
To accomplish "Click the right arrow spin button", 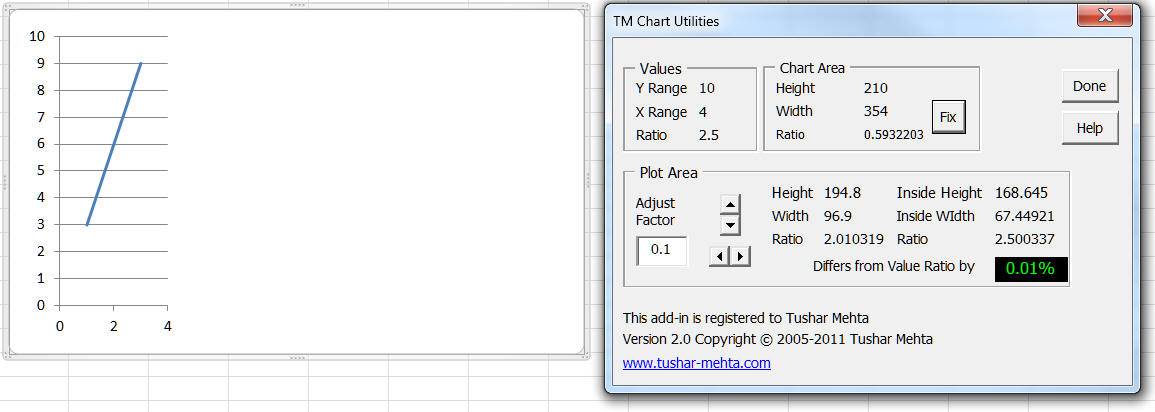I will click(740, 256).
